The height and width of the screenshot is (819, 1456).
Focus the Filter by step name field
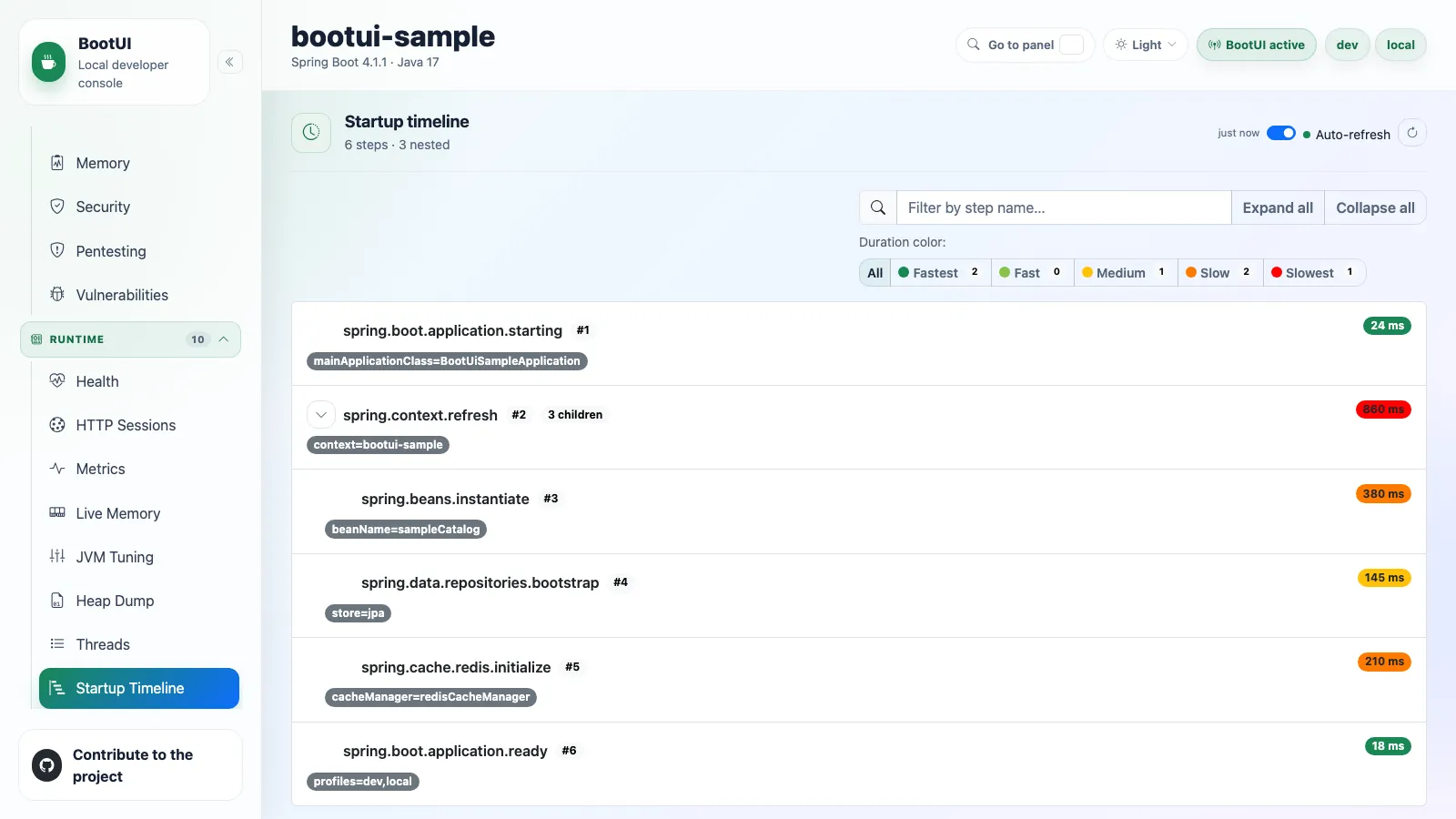(1064, 207)
